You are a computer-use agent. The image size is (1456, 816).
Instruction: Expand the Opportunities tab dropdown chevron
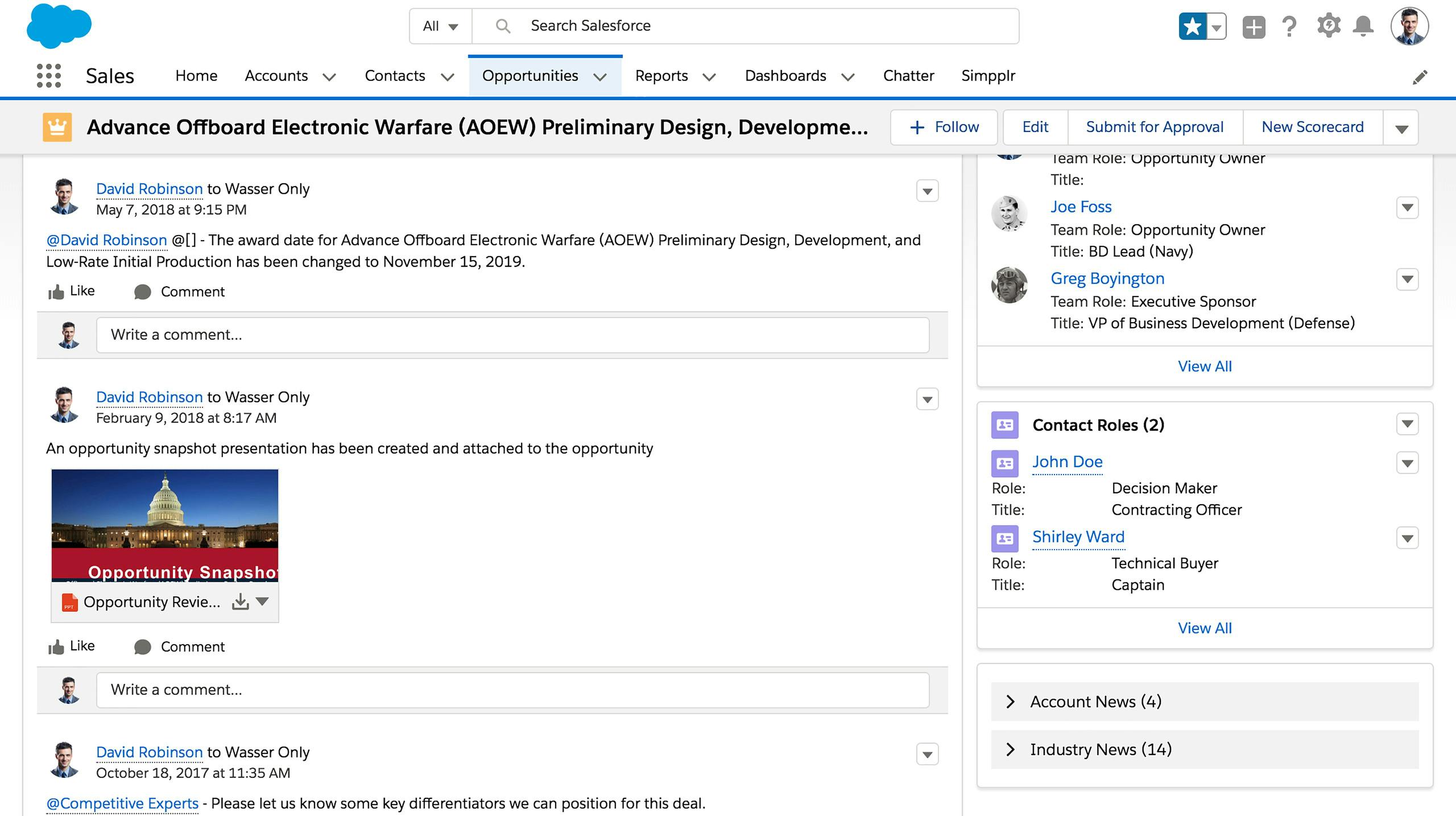click(x=600, y=77)
